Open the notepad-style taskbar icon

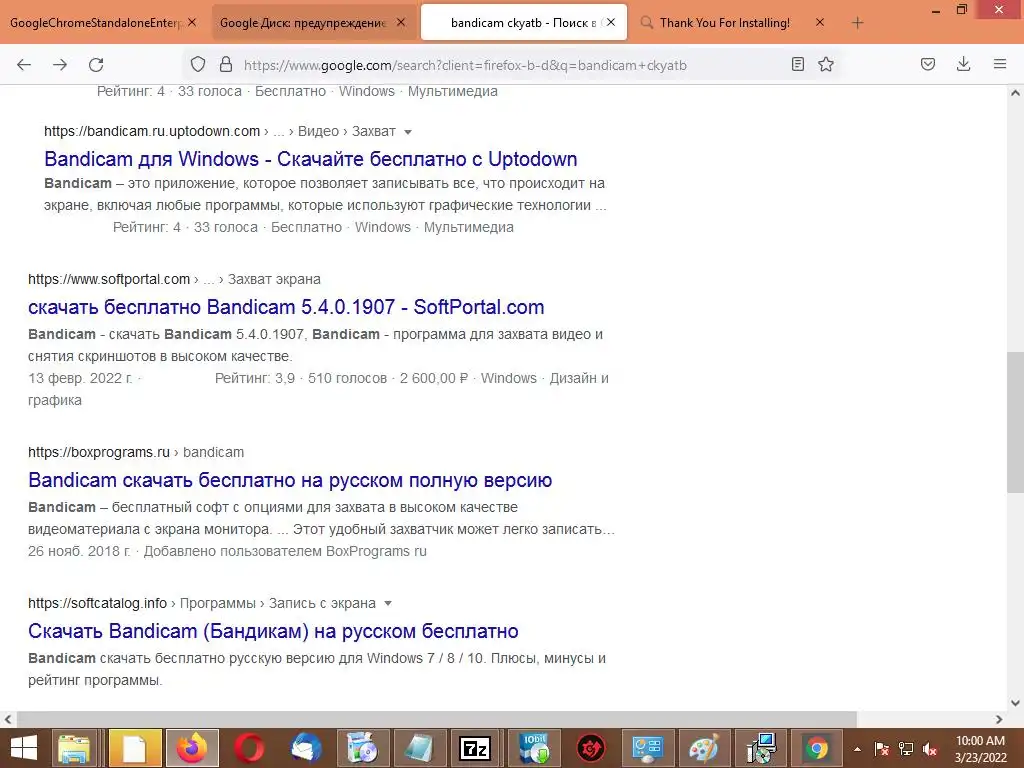pos(419,748)
